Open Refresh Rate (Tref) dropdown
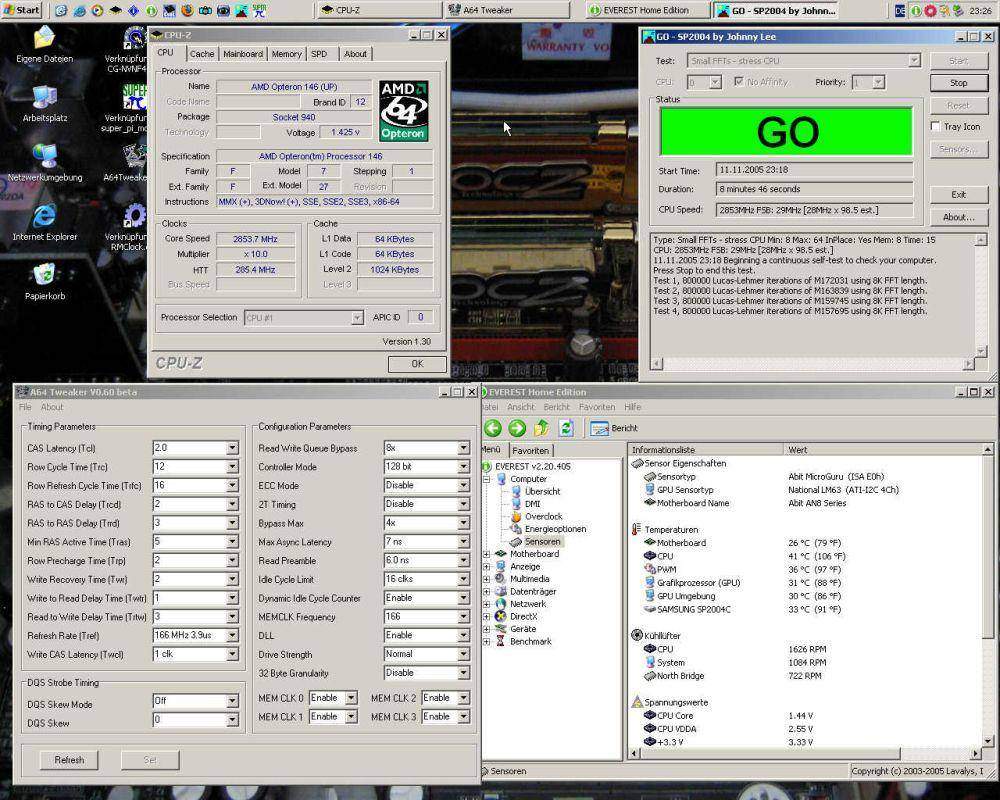Image resolution: width=1000 pixels, height=800 pixels. point(233,635)
